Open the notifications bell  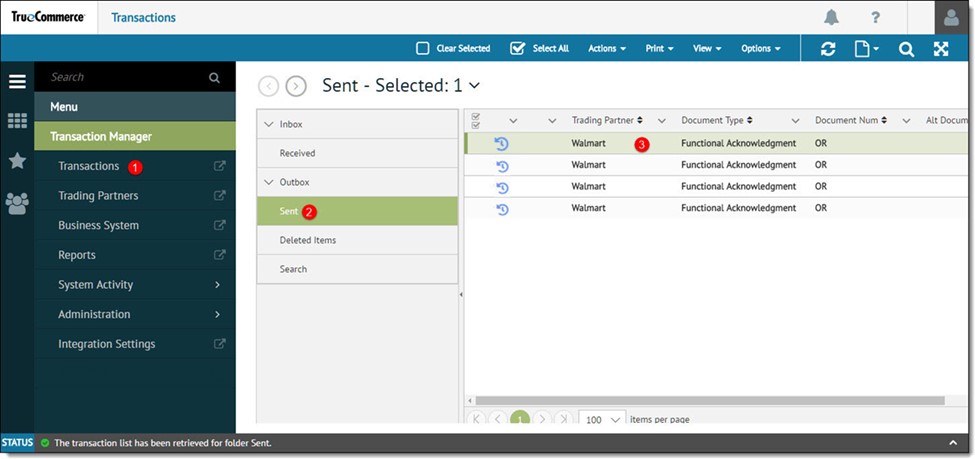[x=831, y=17]
